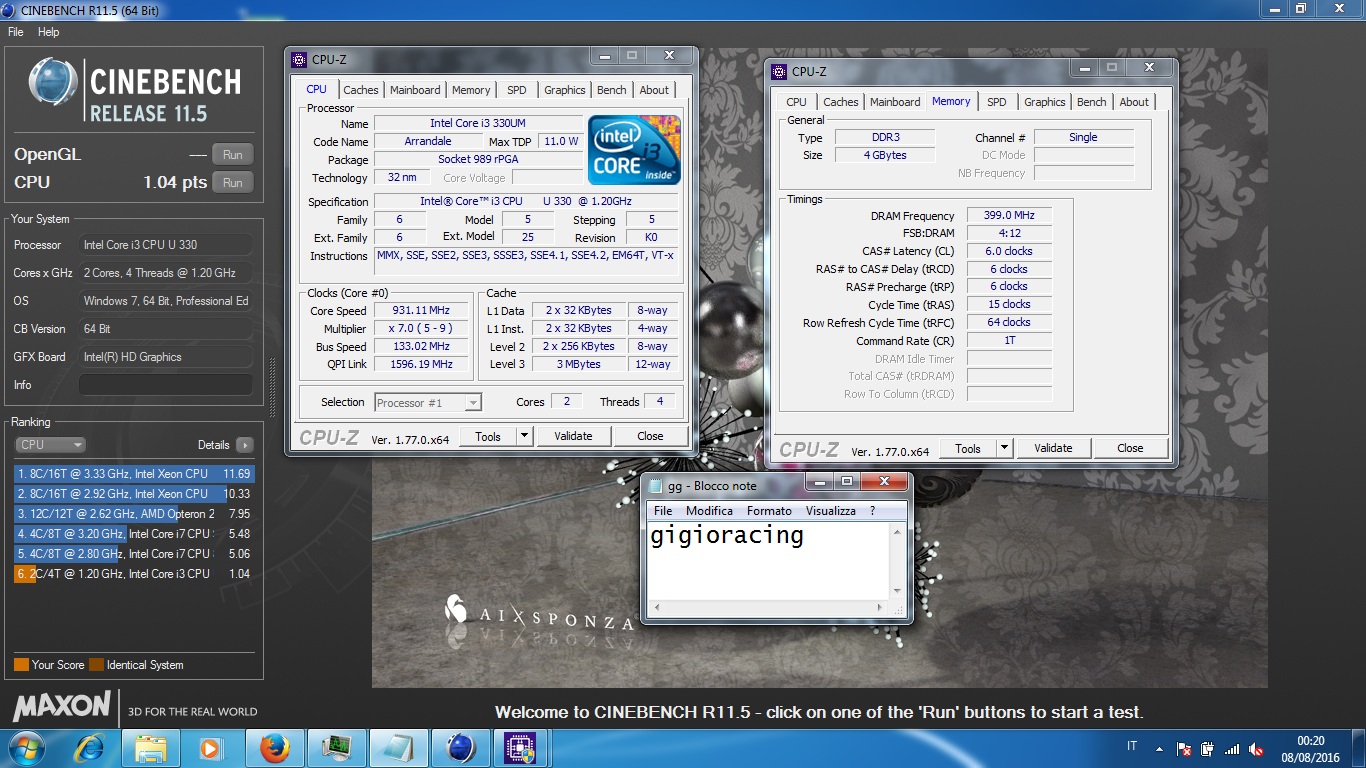This screenshot has height=768, width=1366.
Task: Launch Internet Explorer from taskbar
Action: click(x=89, y=747)
